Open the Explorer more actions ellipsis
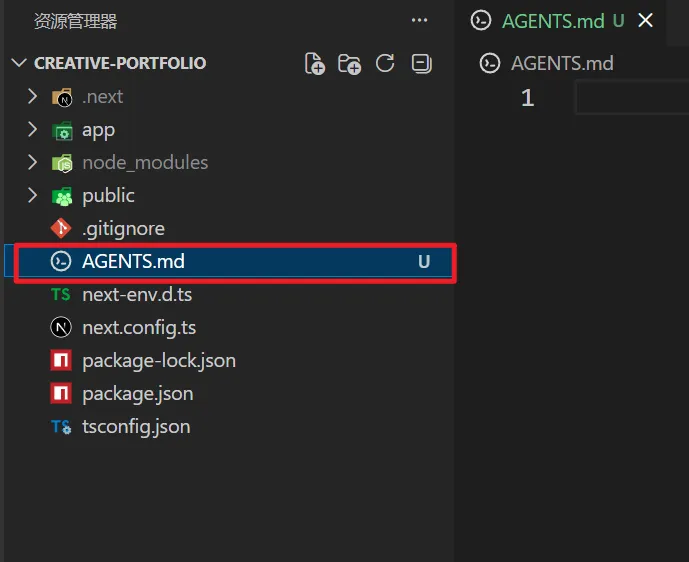Viewport: 689px width, 562px height. [419, 20]
